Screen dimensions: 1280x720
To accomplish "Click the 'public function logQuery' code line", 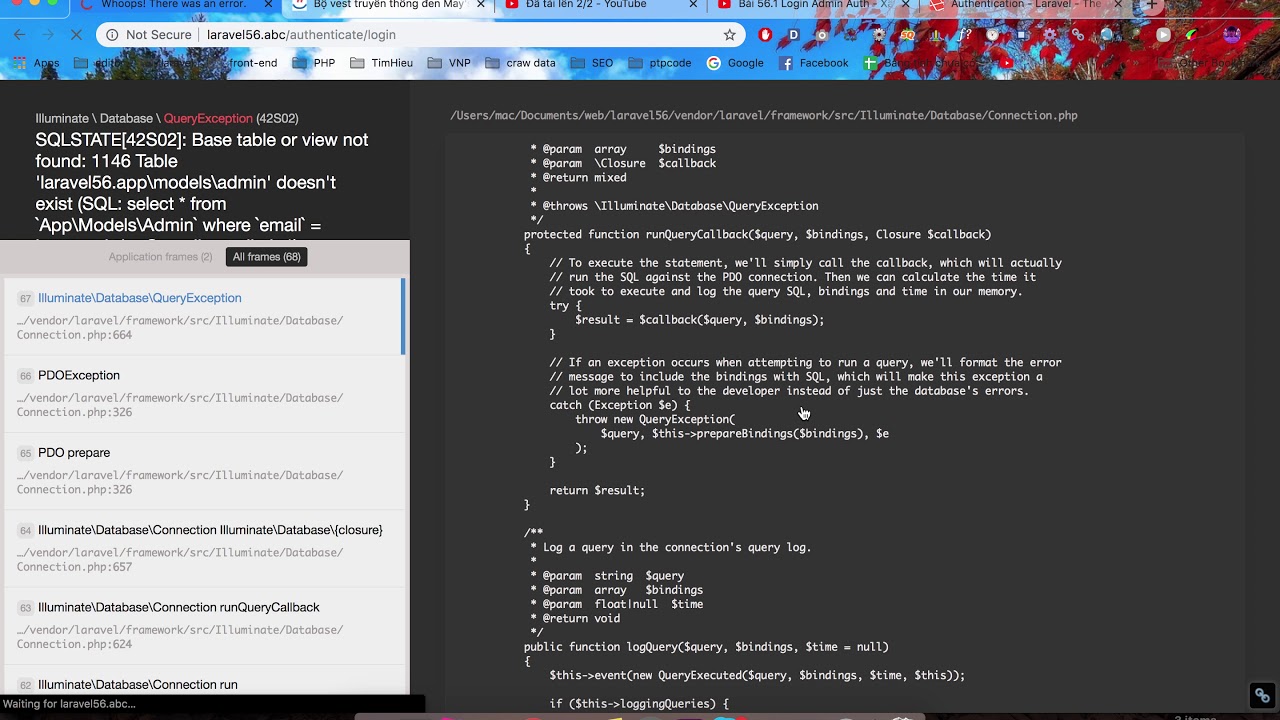I will click(x=706, y=647).
